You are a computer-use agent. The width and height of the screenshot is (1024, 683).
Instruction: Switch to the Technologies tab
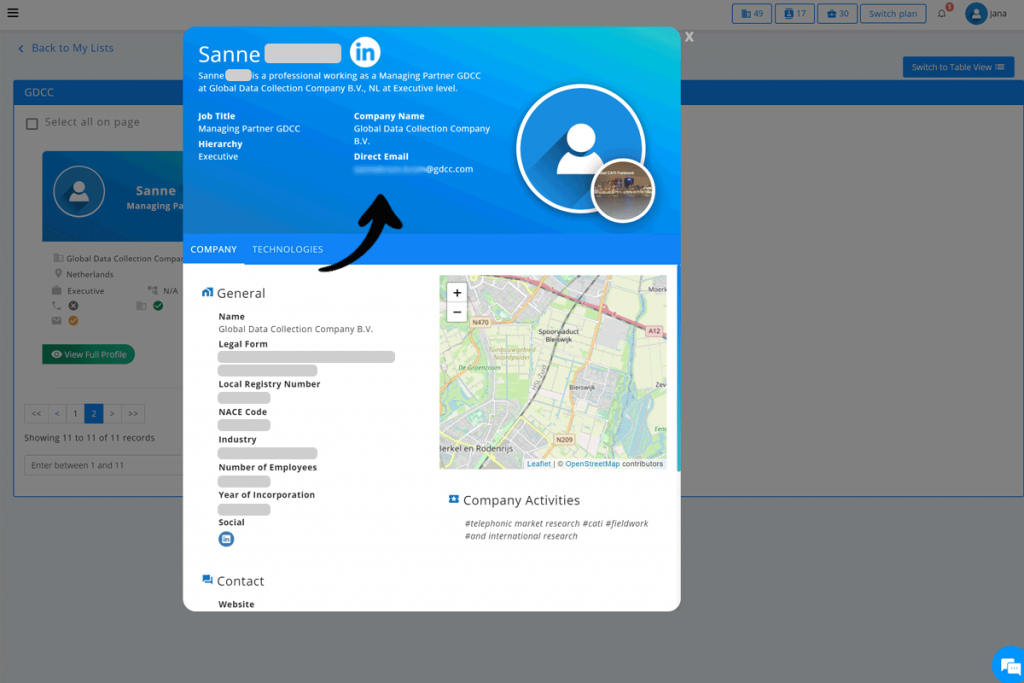point(287,249)
